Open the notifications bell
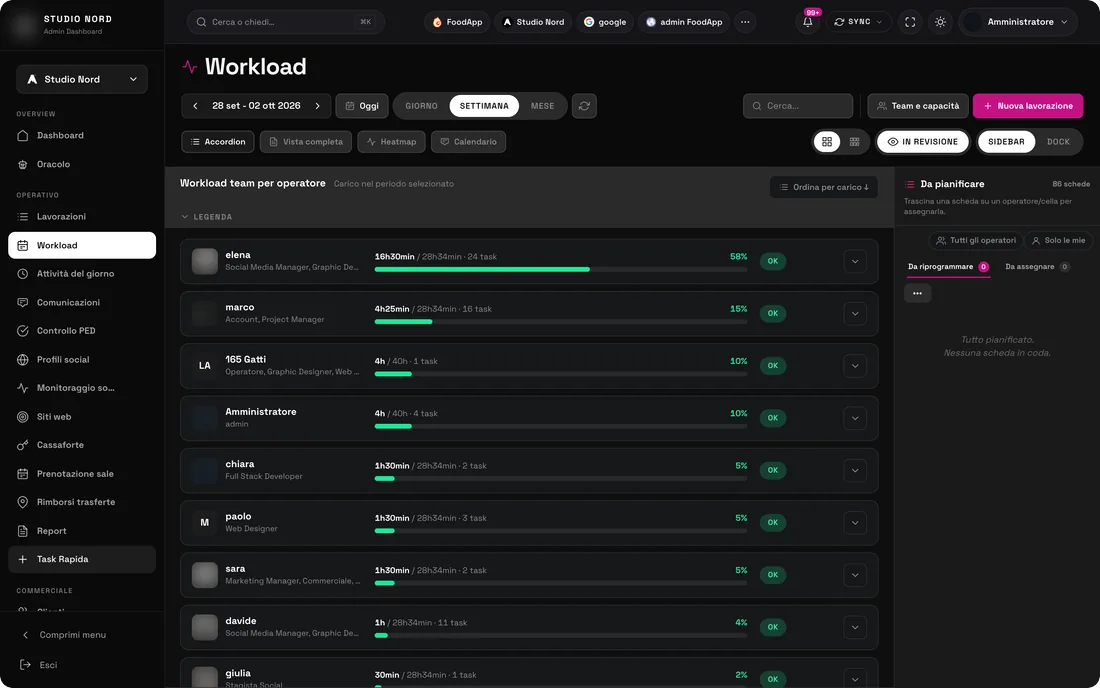 pyautogui.click(x=807, y=22)
